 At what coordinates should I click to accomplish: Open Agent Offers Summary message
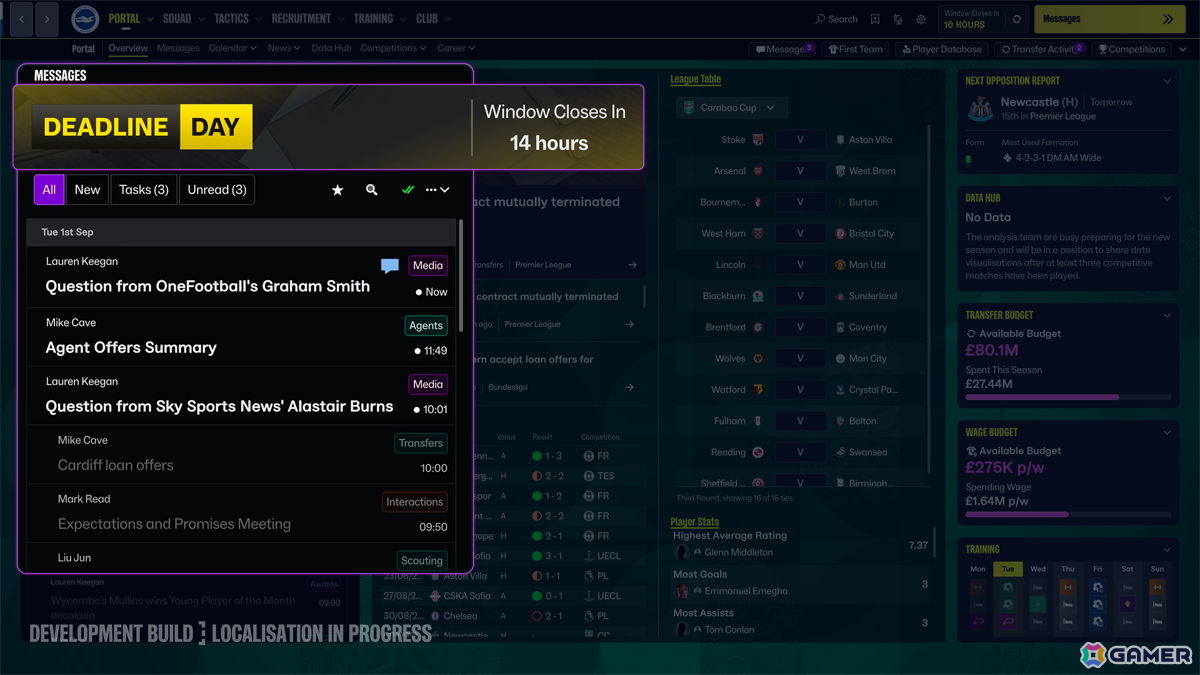click(241, 337)
